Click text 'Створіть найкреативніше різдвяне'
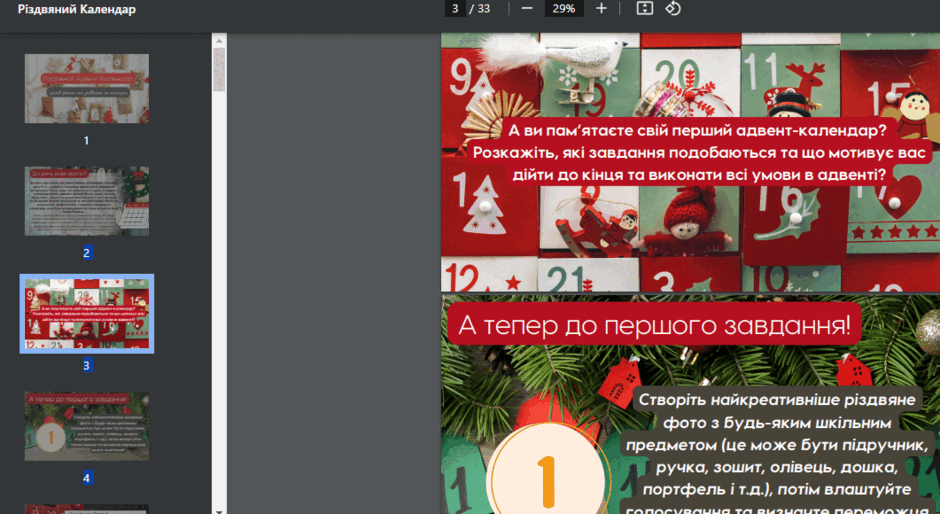This screenshot has width=940, height=514. coord(778,400)
